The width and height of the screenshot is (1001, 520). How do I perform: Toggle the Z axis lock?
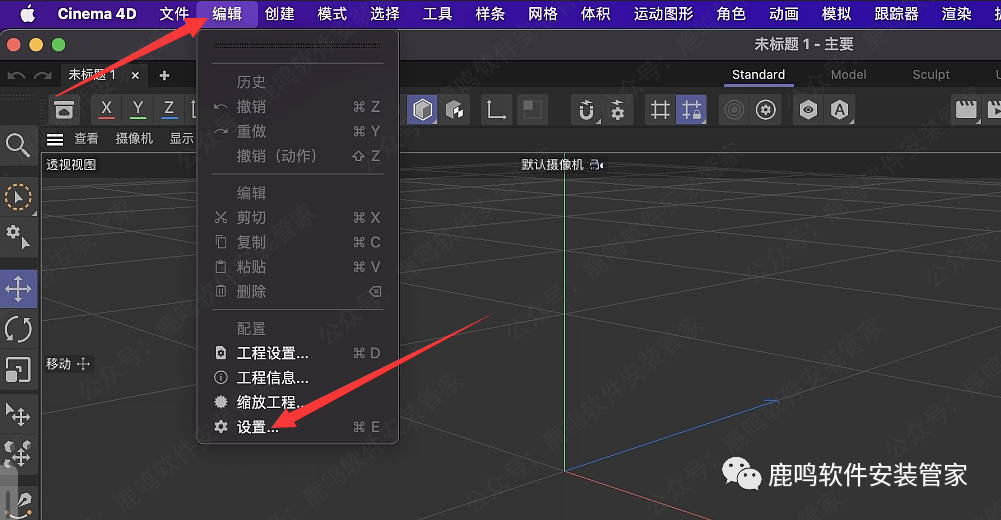[x=169, y=109]
